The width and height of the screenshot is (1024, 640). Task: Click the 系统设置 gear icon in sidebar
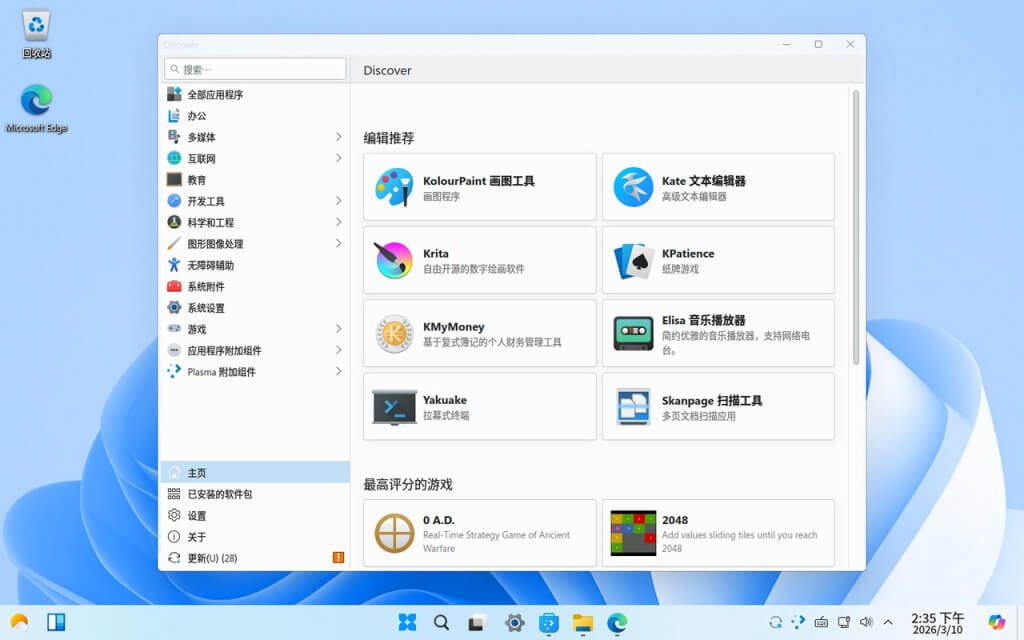(x=174, y=308)
